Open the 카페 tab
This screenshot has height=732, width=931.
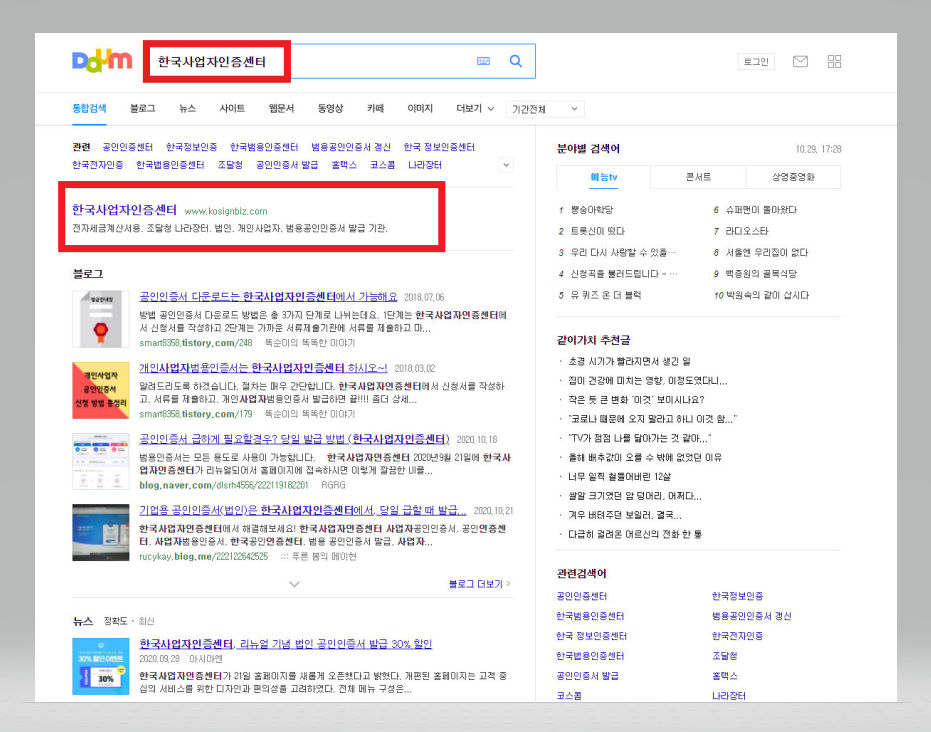pyautogui.click(x=375, y=109)
